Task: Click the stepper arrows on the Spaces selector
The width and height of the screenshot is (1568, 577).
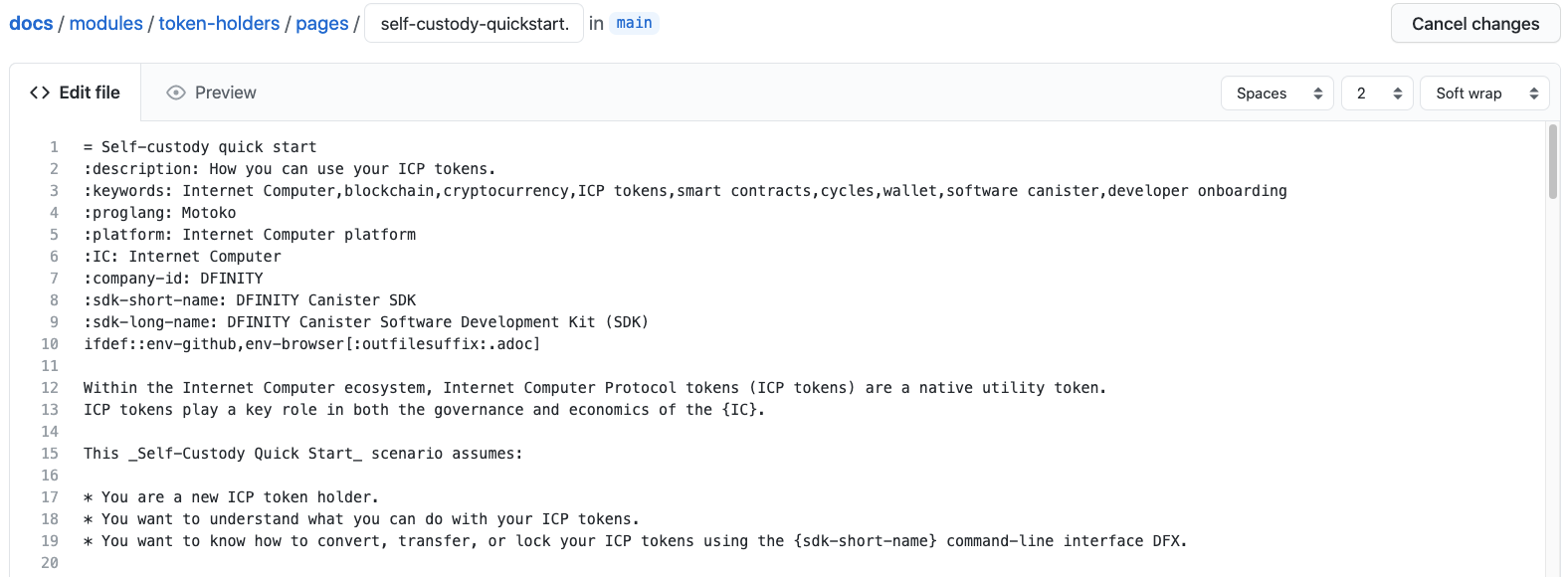Action: coord(1320,92)
